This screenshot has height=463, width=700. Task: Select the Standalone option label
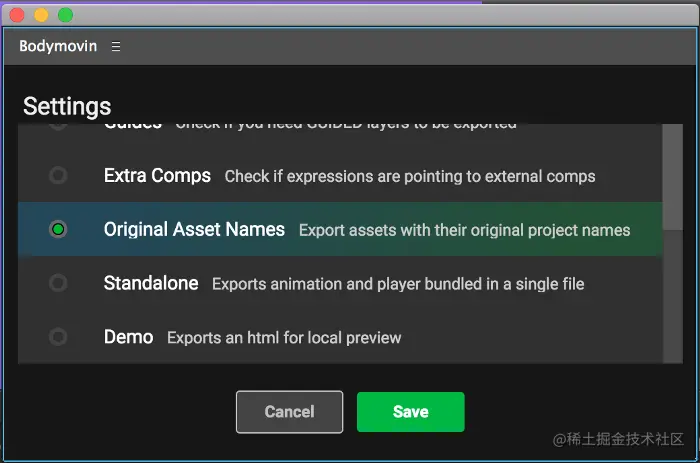(151, 283)
